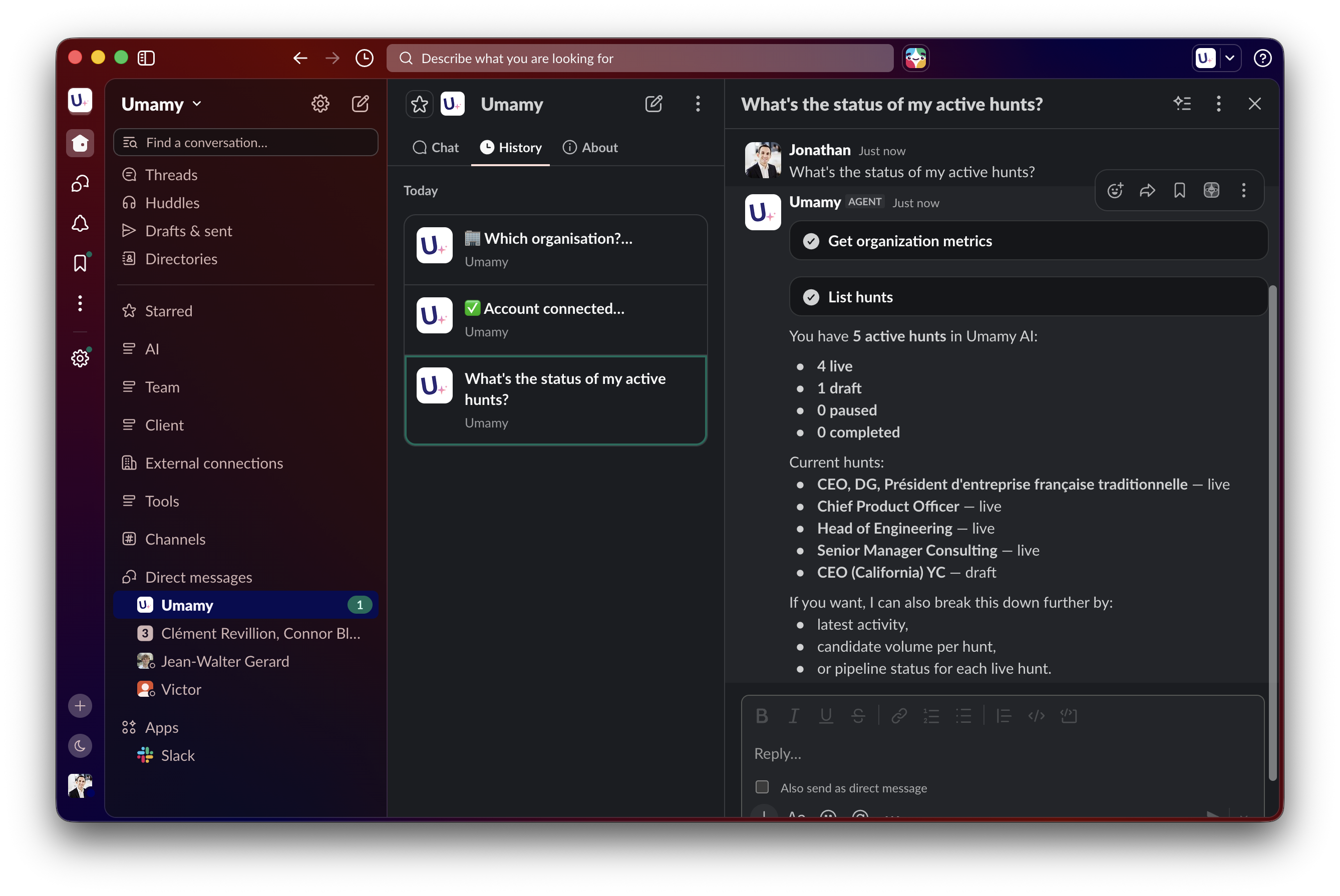Open the DMs icon in the left rail

click(80, 183)
